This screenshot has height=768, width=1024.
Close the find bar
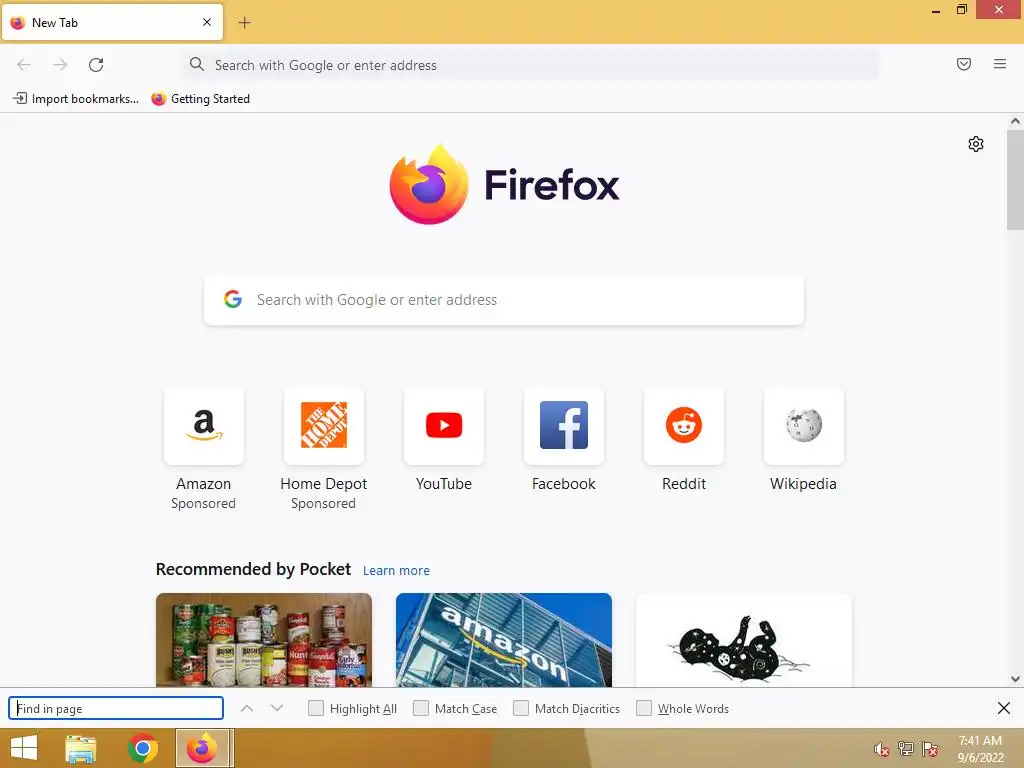tap(1004, 708)
